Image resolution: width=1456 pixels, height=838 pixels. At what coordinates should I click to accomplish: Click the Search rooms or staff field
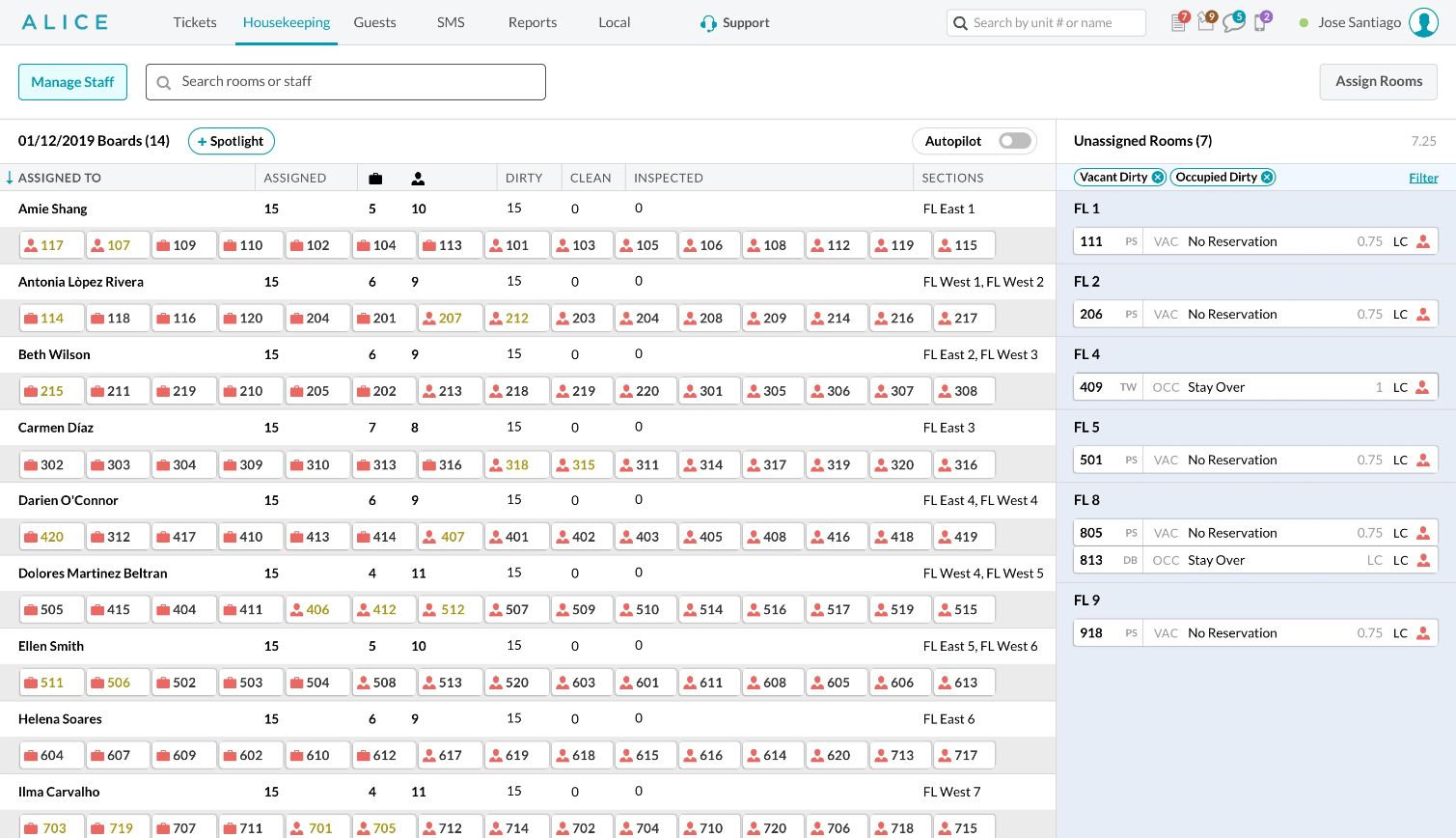pos(345,82)
